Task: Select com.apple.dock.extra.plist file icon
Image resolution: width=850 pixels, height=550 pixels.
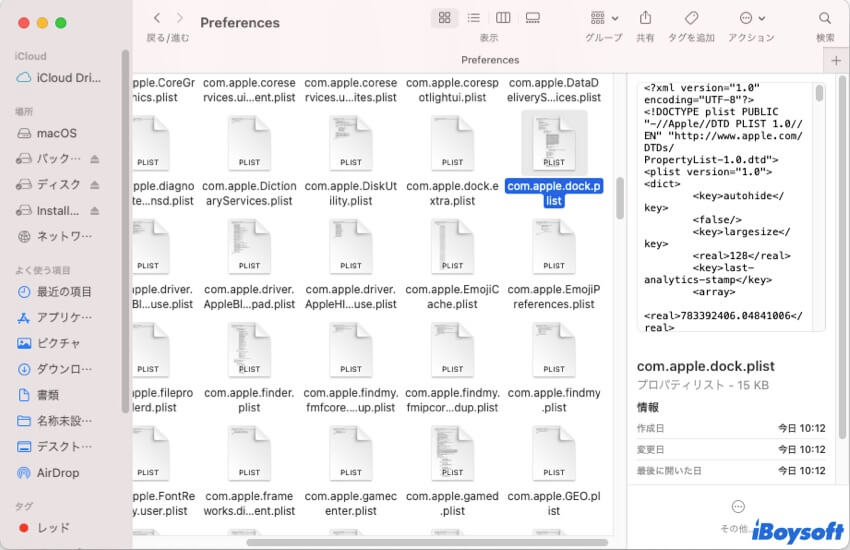Action: tap(452, 143)
